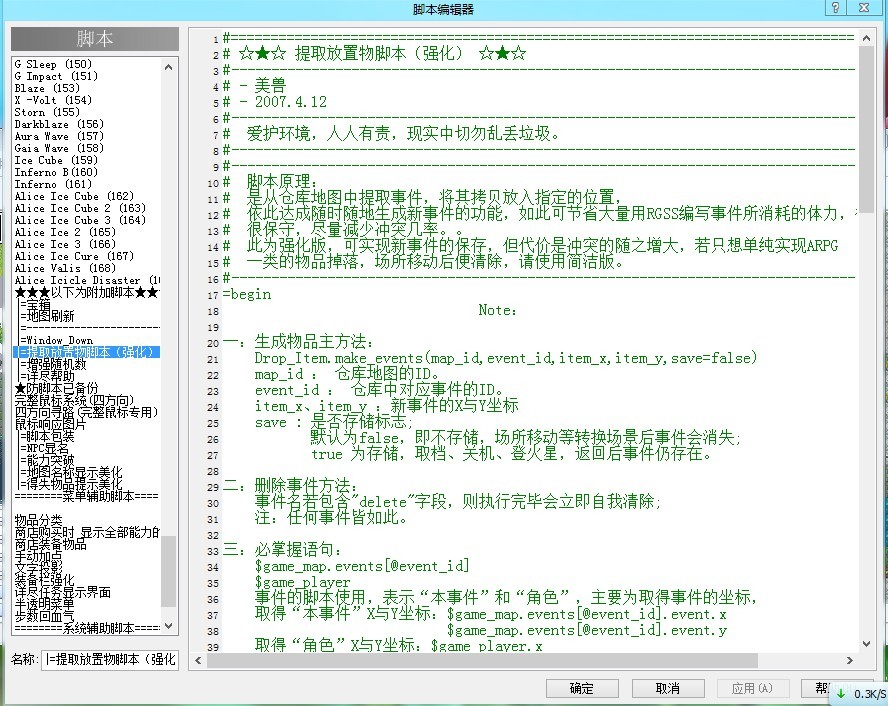Click the code editor scroll up arrow
The image size is (888, 706).
pos(866,38)
